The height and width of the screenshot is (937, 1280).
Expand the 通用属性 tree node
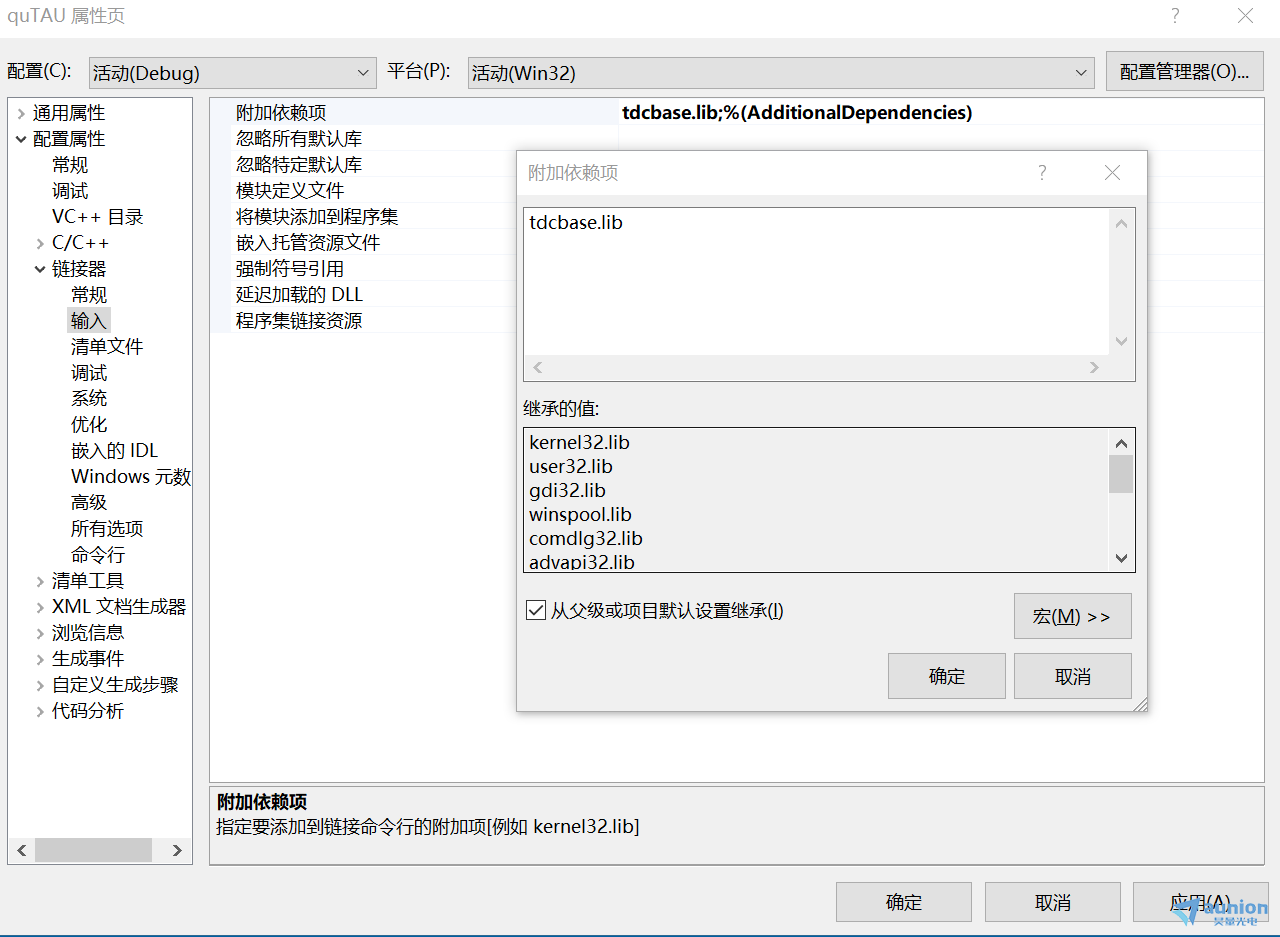[x=21, y=113]
